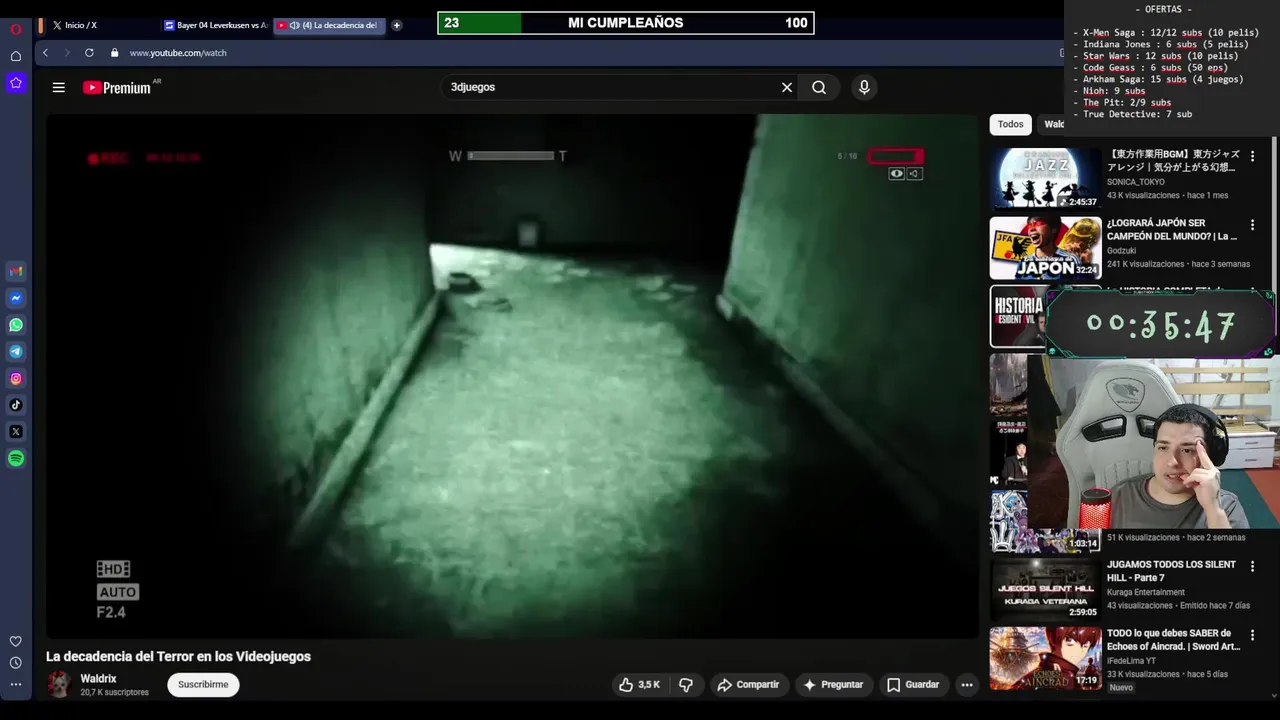
Task: Open more actions menu under video
Action: 966,685
